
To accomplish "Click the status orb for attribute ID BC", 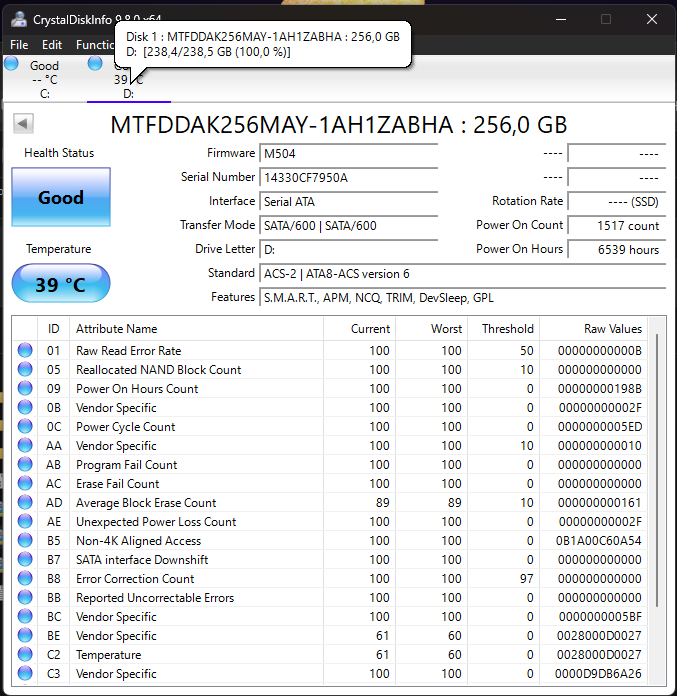I will (x=25, y=617).
